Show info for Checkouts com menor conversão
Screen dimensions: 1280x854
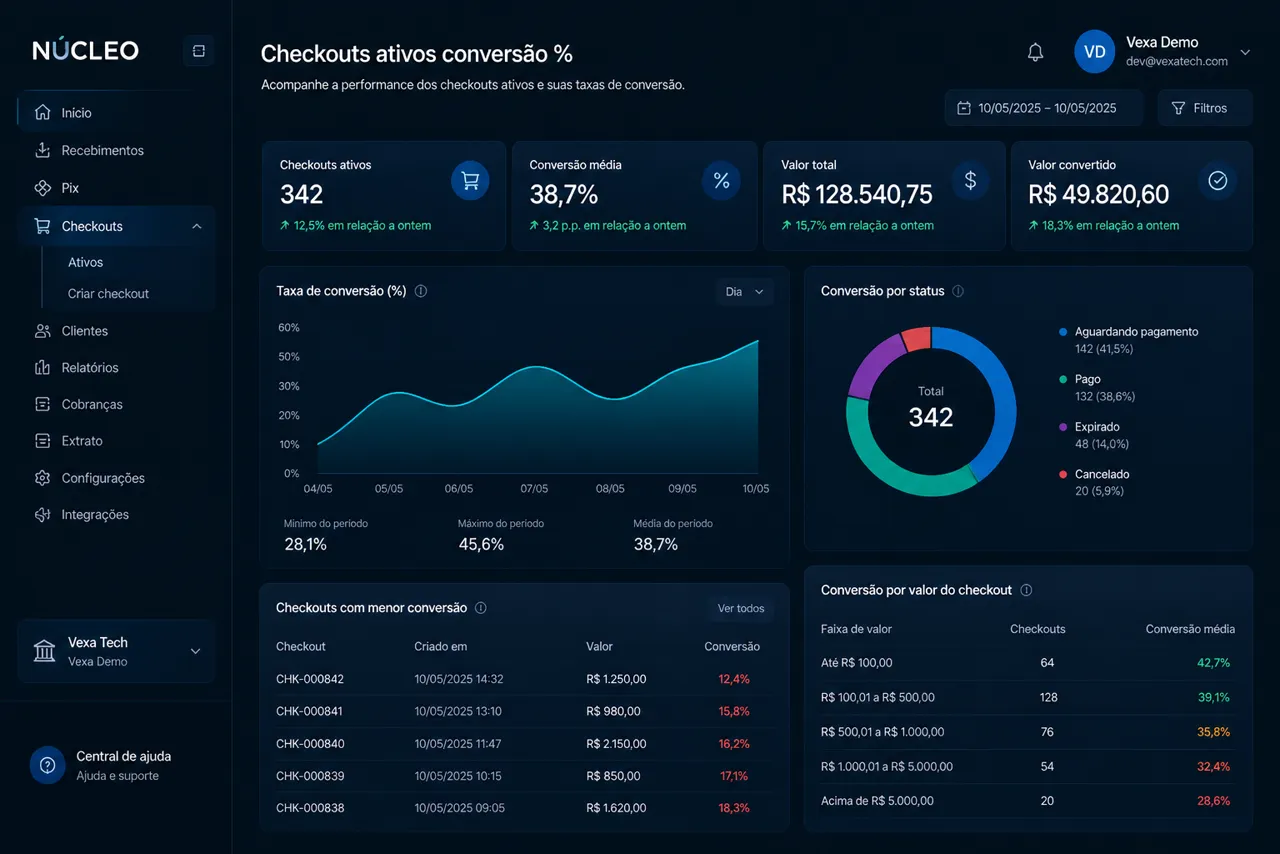click(x=481, y=608)
